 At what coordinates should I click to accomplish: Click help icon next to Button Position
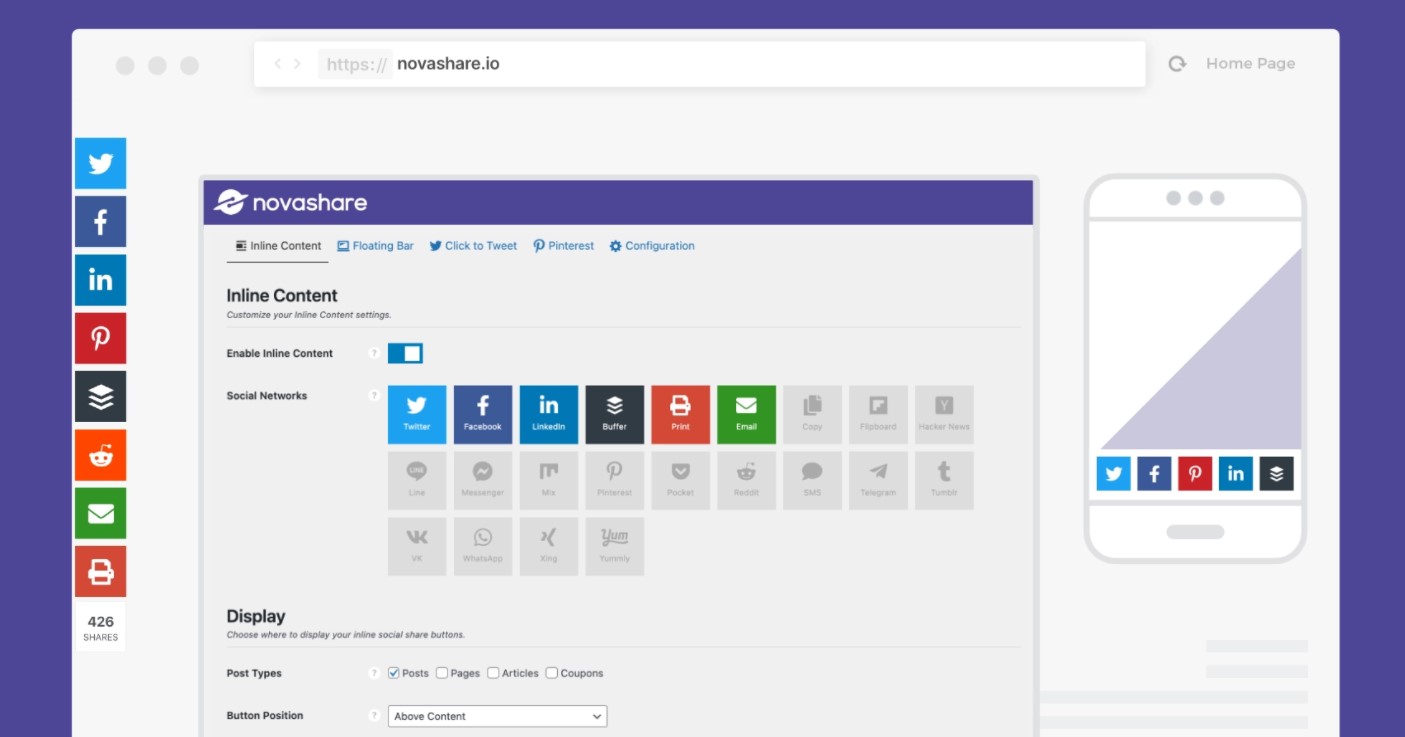tap(374, 716)
